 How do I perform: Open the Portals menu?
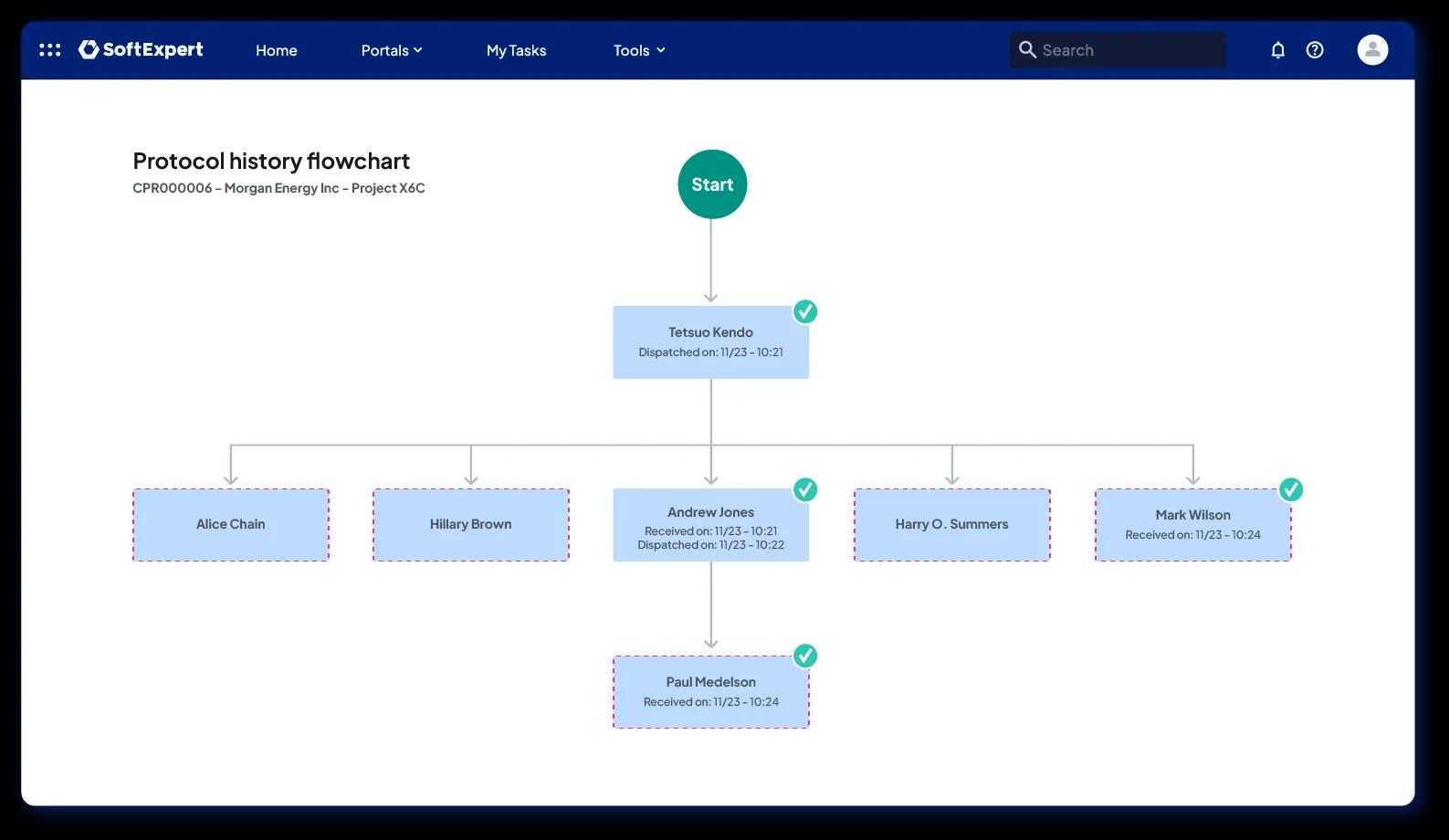point(392,50)
